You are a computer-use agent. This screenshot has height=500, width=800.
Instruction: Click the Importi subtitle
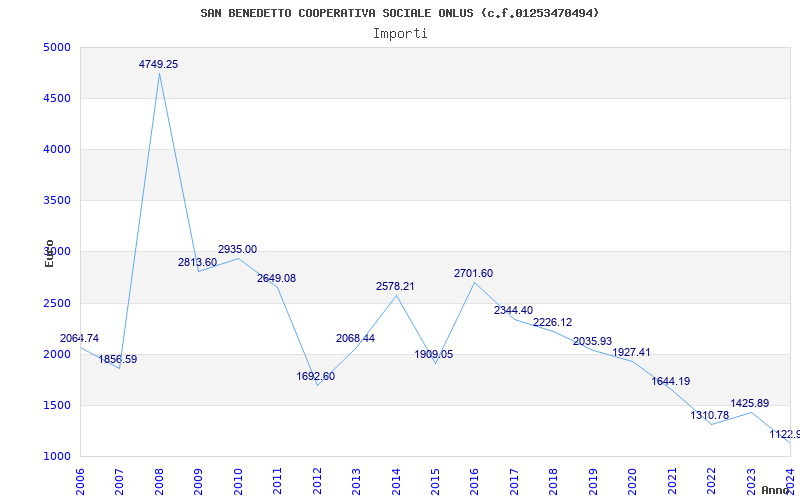400,34
